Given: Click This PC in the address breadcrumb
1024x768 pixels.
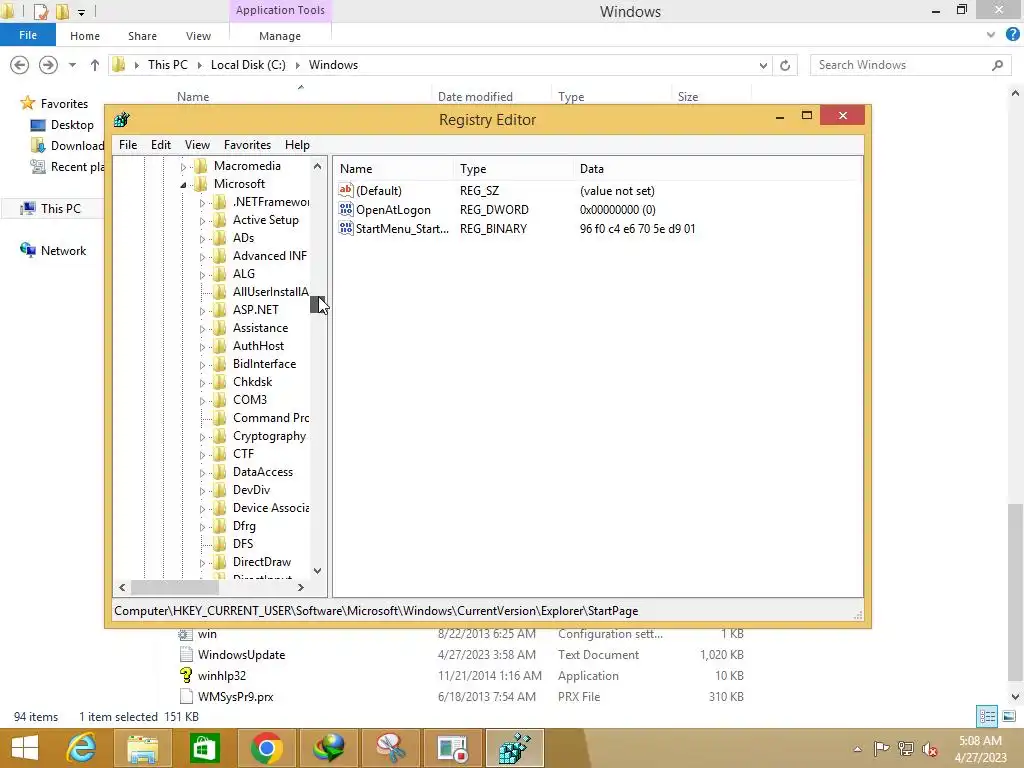Looking at the screenshot, I should [x=167, y=65].
